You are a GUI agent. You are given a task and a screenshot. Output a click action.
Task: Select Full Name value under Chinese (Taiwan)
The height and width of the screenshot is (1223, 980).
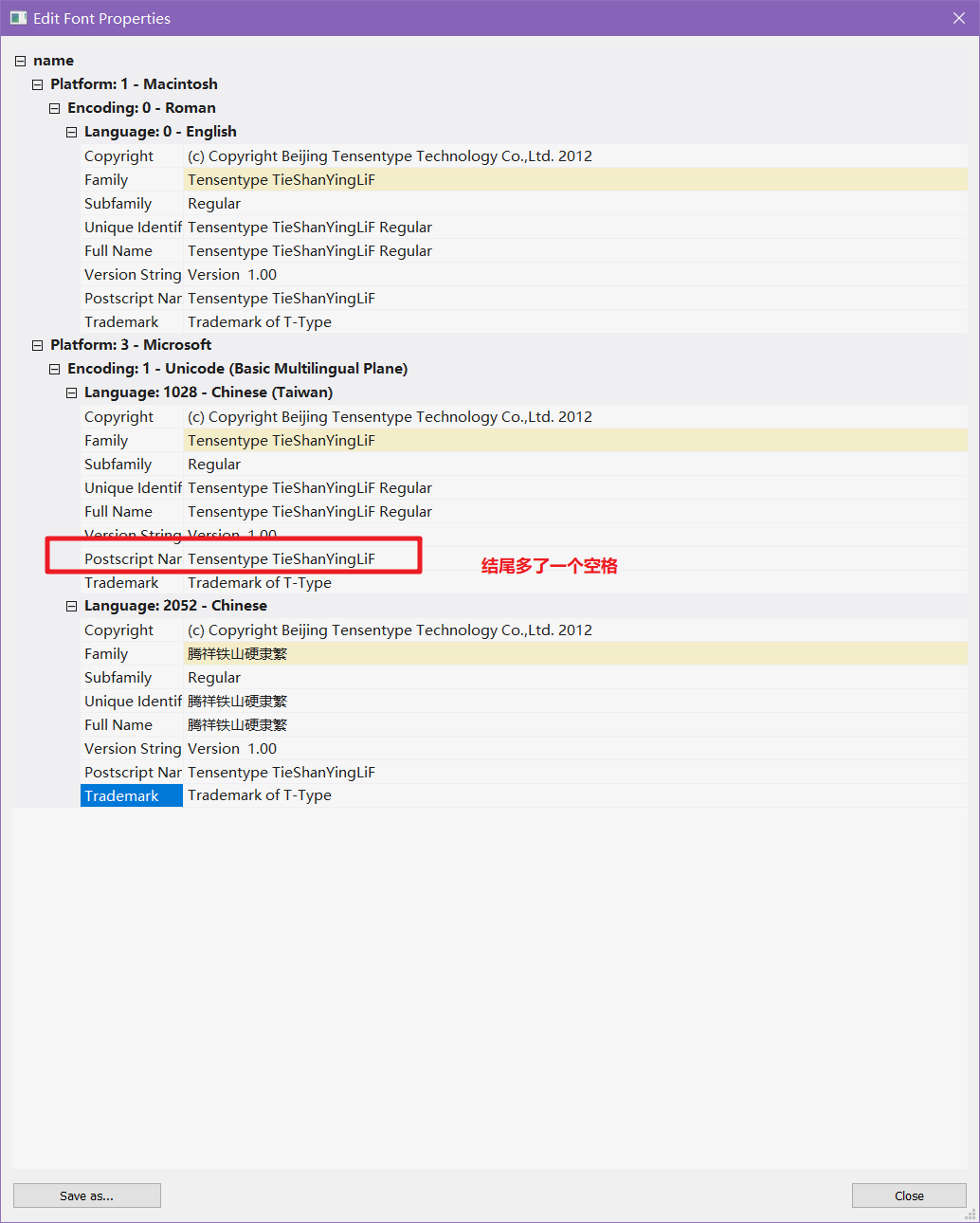click(575, 511)
